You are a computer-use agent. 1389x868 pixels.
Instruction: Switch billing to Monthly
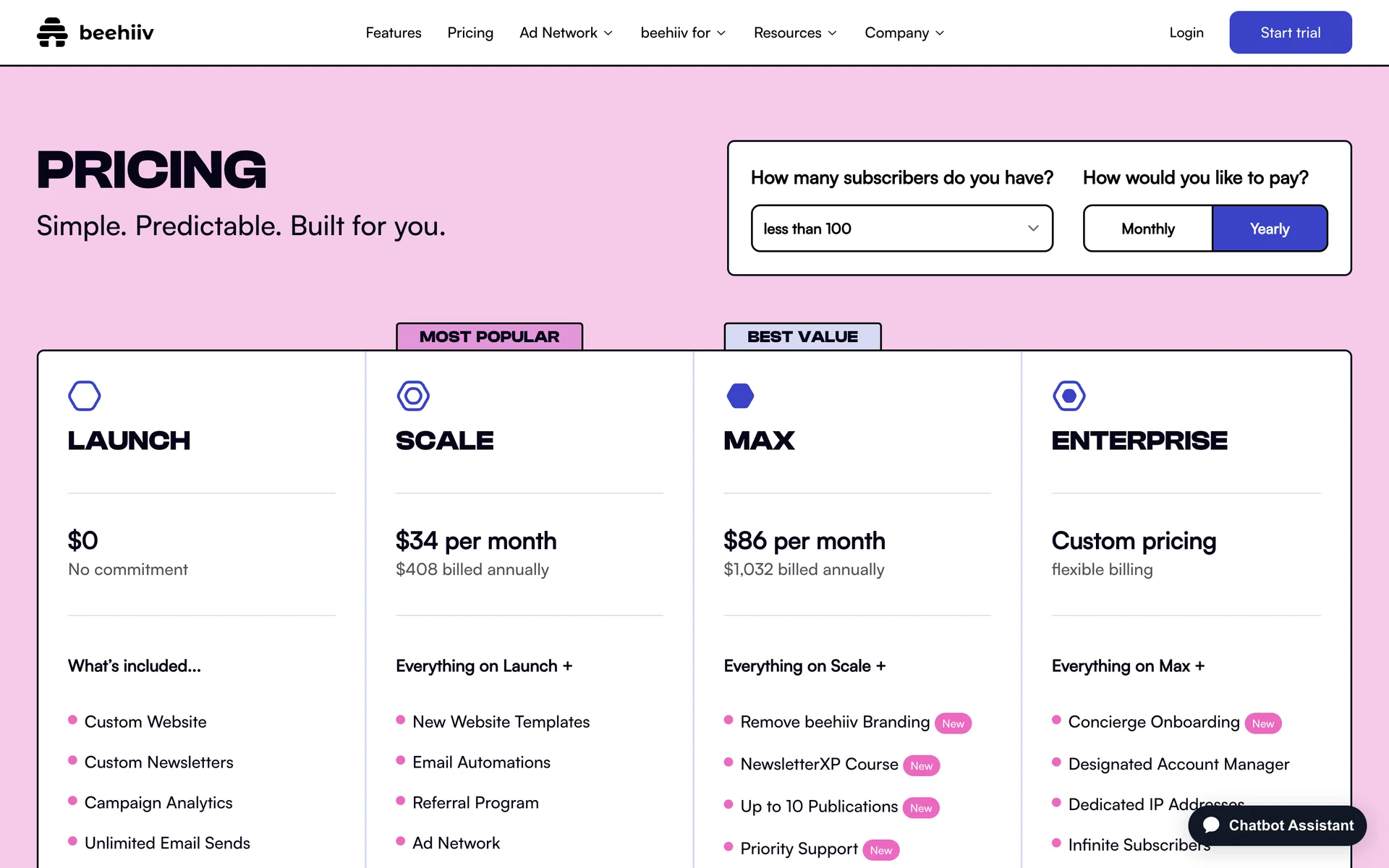(1147, 229)
